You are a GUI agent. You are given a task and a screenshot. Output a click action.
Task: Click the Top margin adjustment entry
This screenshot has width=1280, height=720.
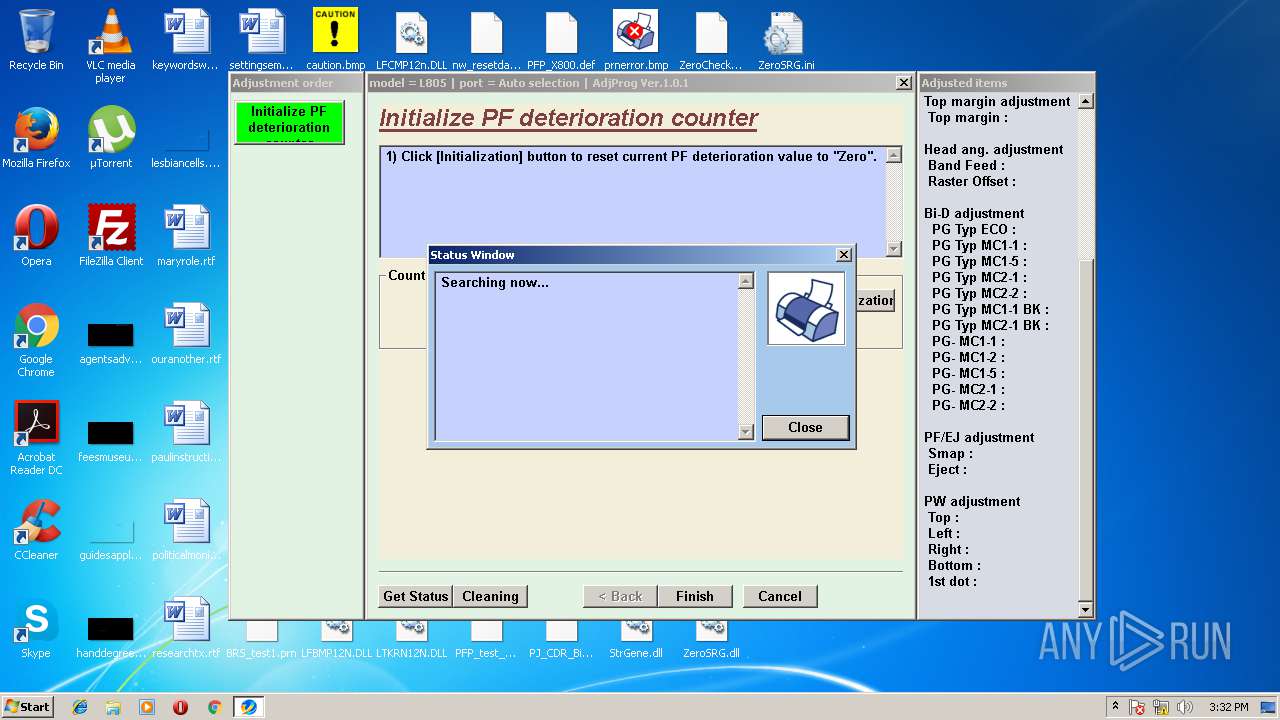(x=997, y=101)
